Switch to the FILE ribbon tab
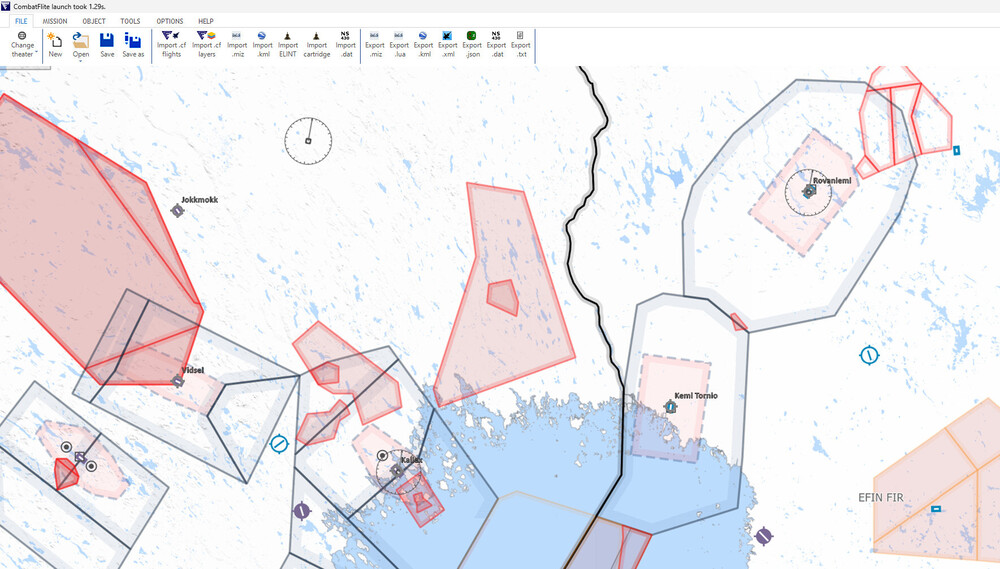Screen dimensions: 1000x569 (21, 21)
